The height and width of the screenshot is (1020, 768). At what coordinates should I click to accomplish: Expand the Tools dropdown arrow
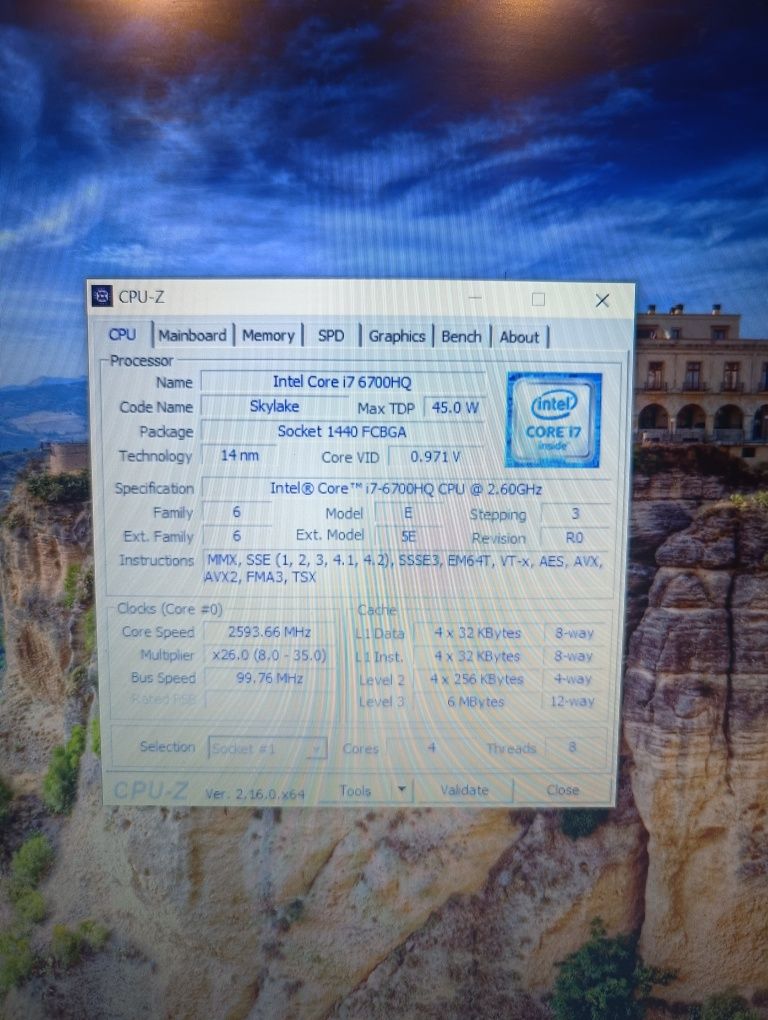402,790
